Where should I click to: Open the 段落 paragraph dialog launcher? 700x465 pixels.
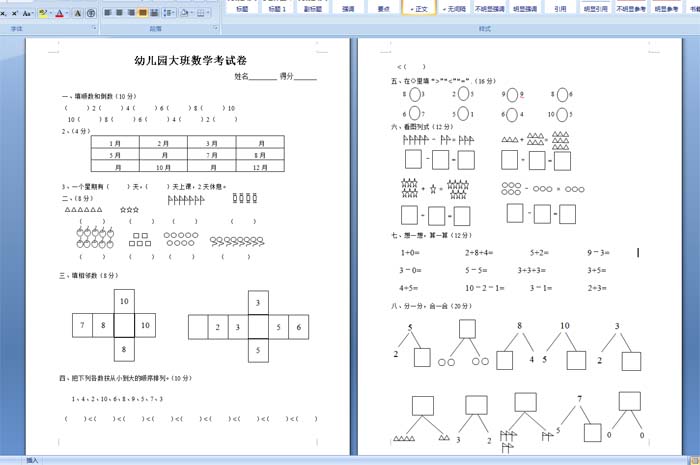(x=216, y=28)
